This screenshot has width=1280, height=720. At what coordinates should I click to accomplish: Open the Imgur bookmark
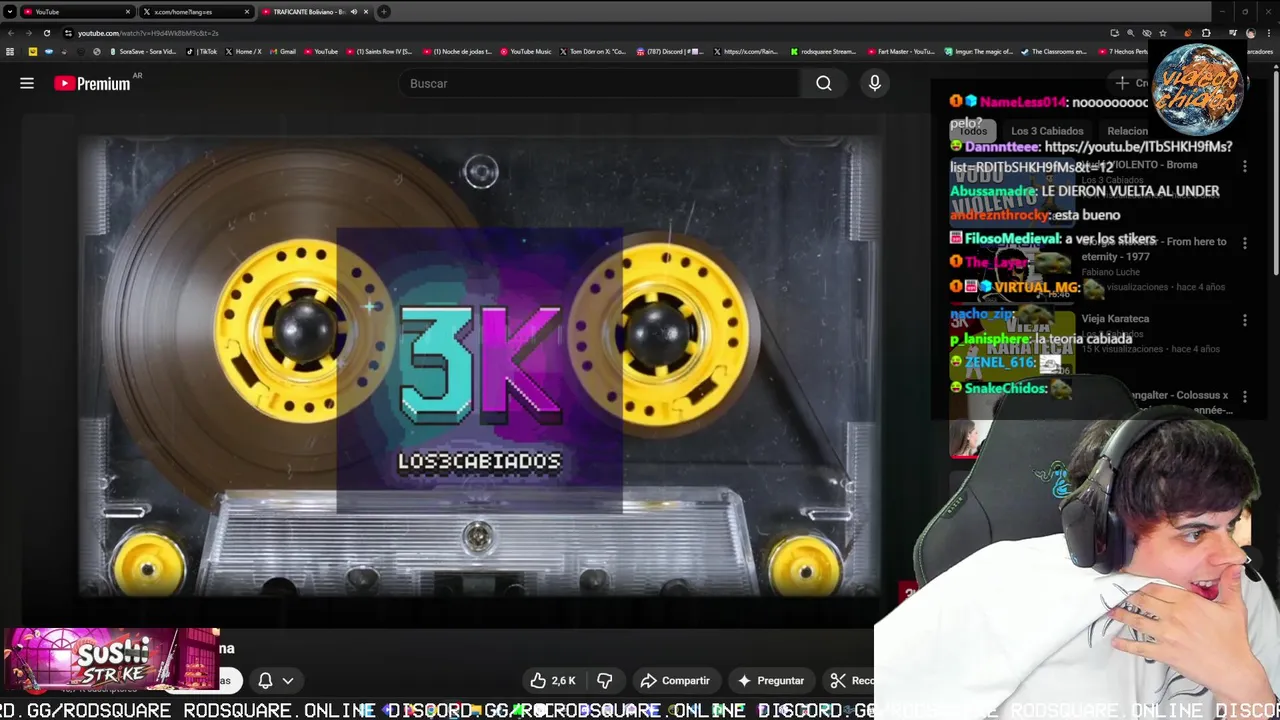click(978, 51)
